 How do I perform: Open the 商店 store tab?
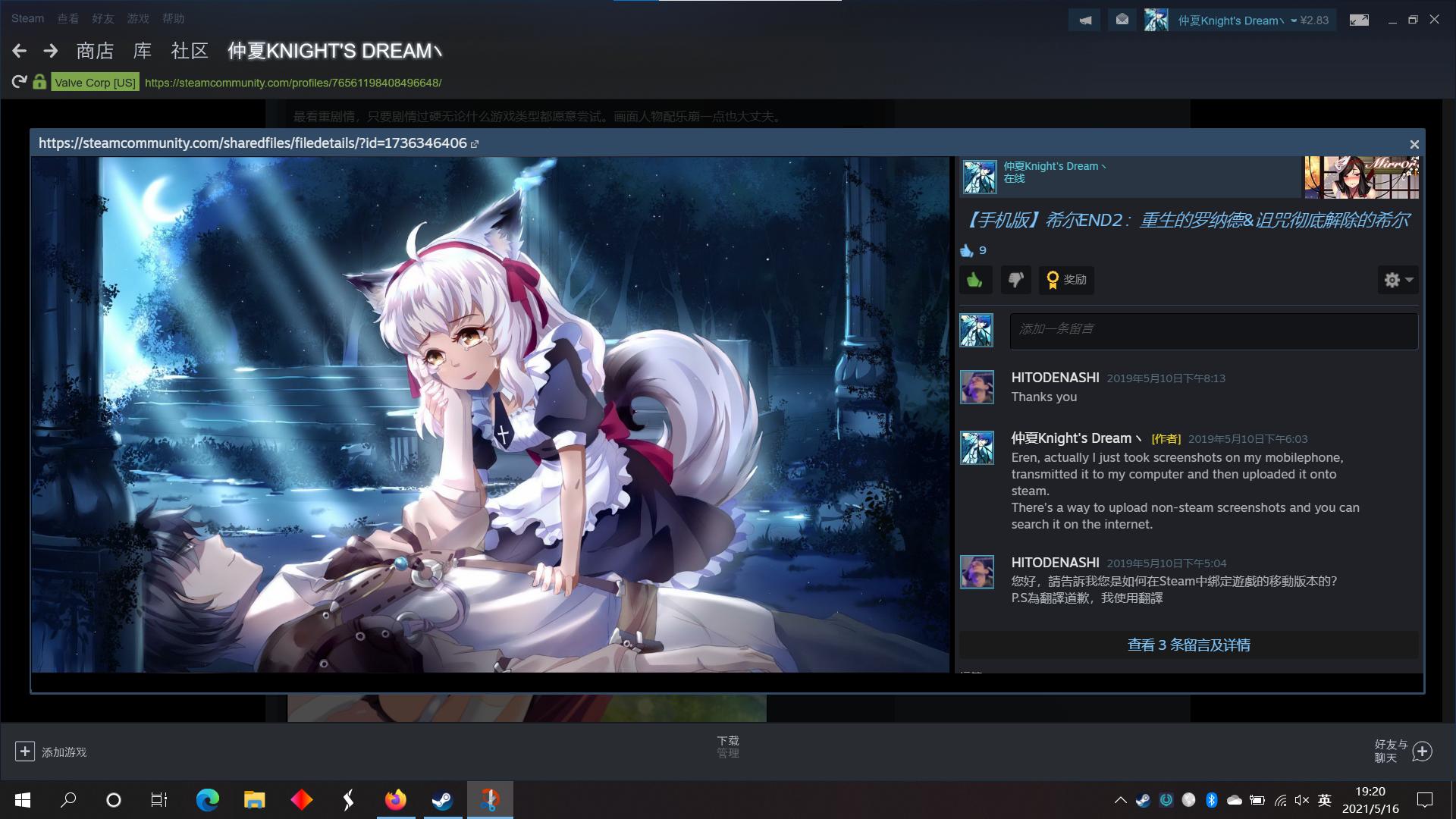coord(95,51)
